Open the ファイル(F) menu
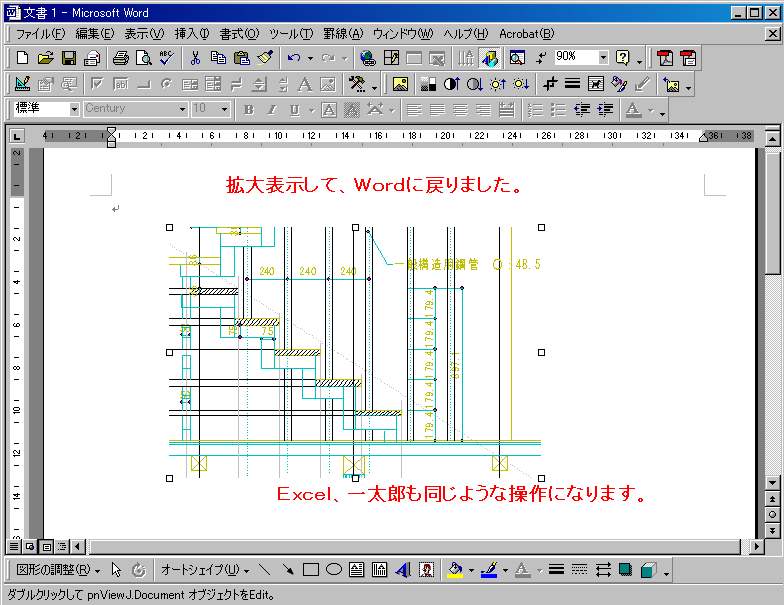 coord(40,34)
